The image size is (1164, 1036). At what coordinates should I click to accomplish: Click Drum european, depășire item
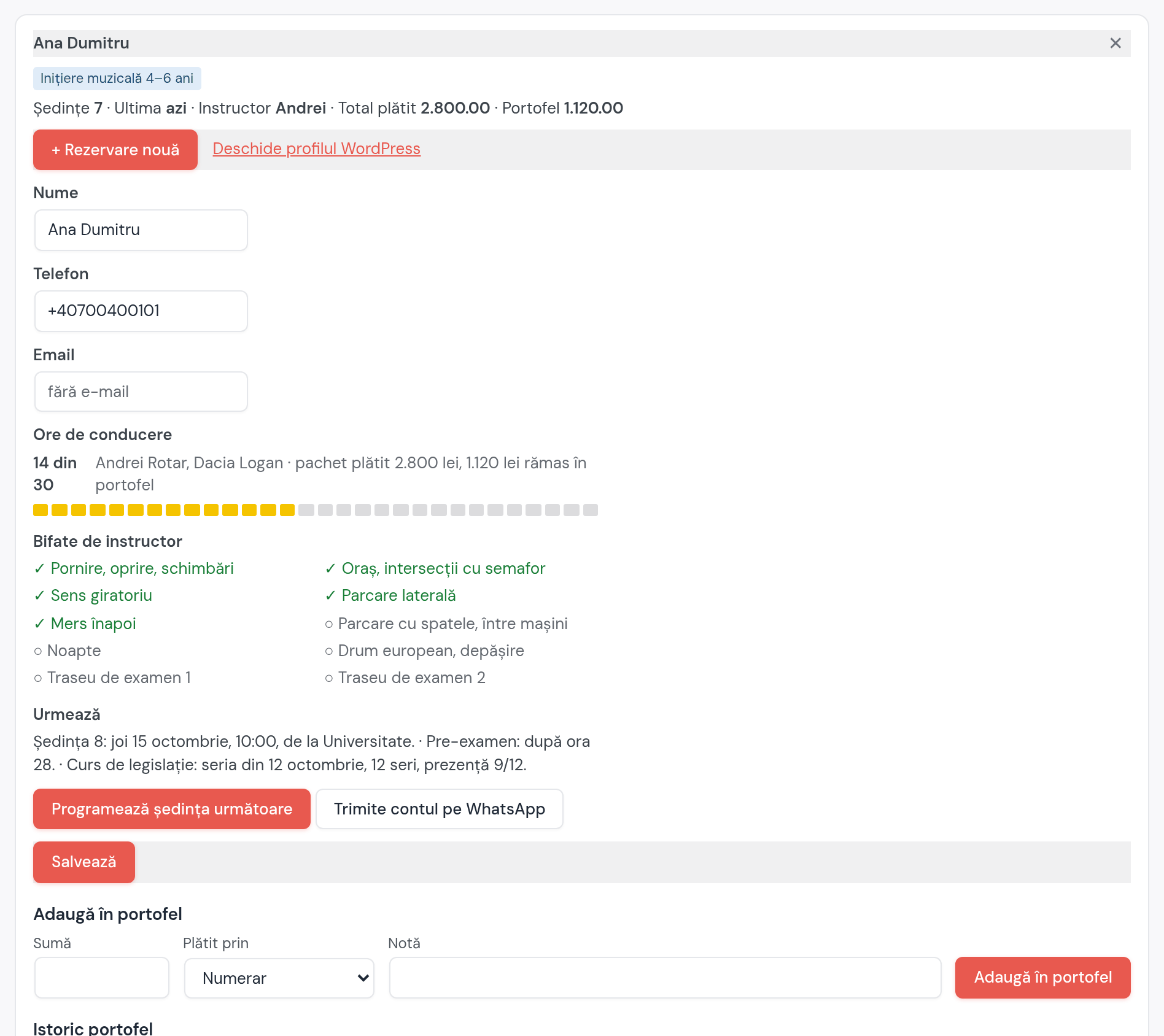pyautogui.click(x=424, y=651)
